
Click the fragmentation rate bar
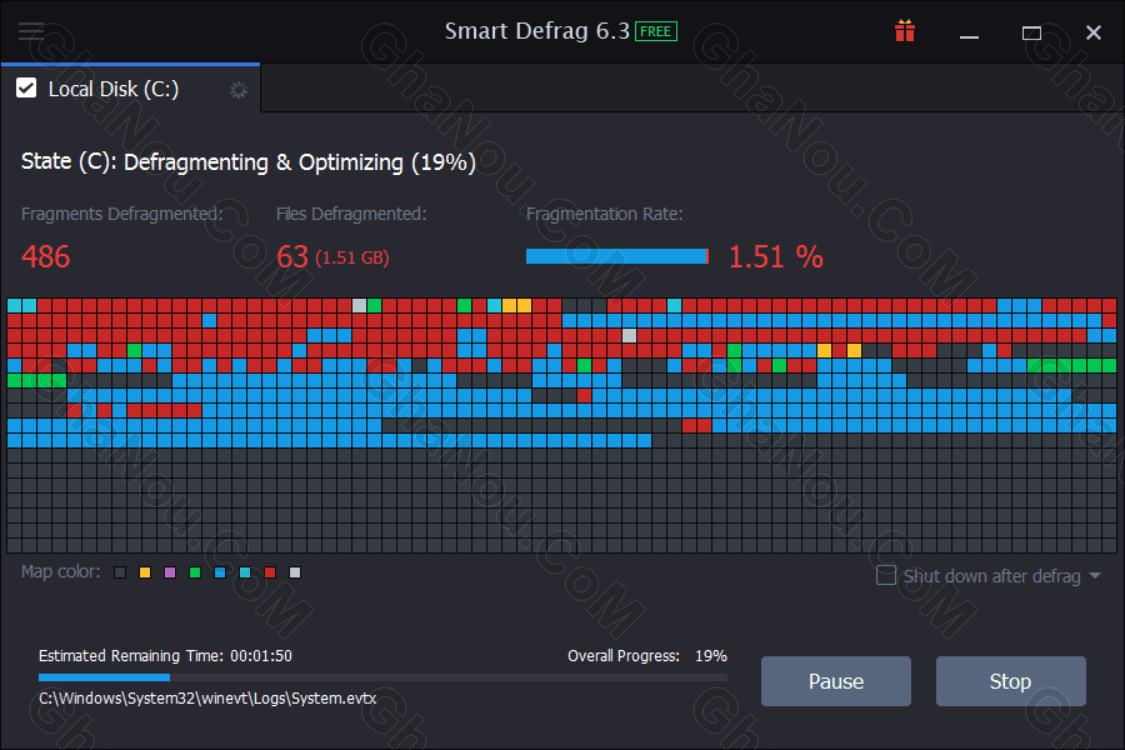click(617, 256)
